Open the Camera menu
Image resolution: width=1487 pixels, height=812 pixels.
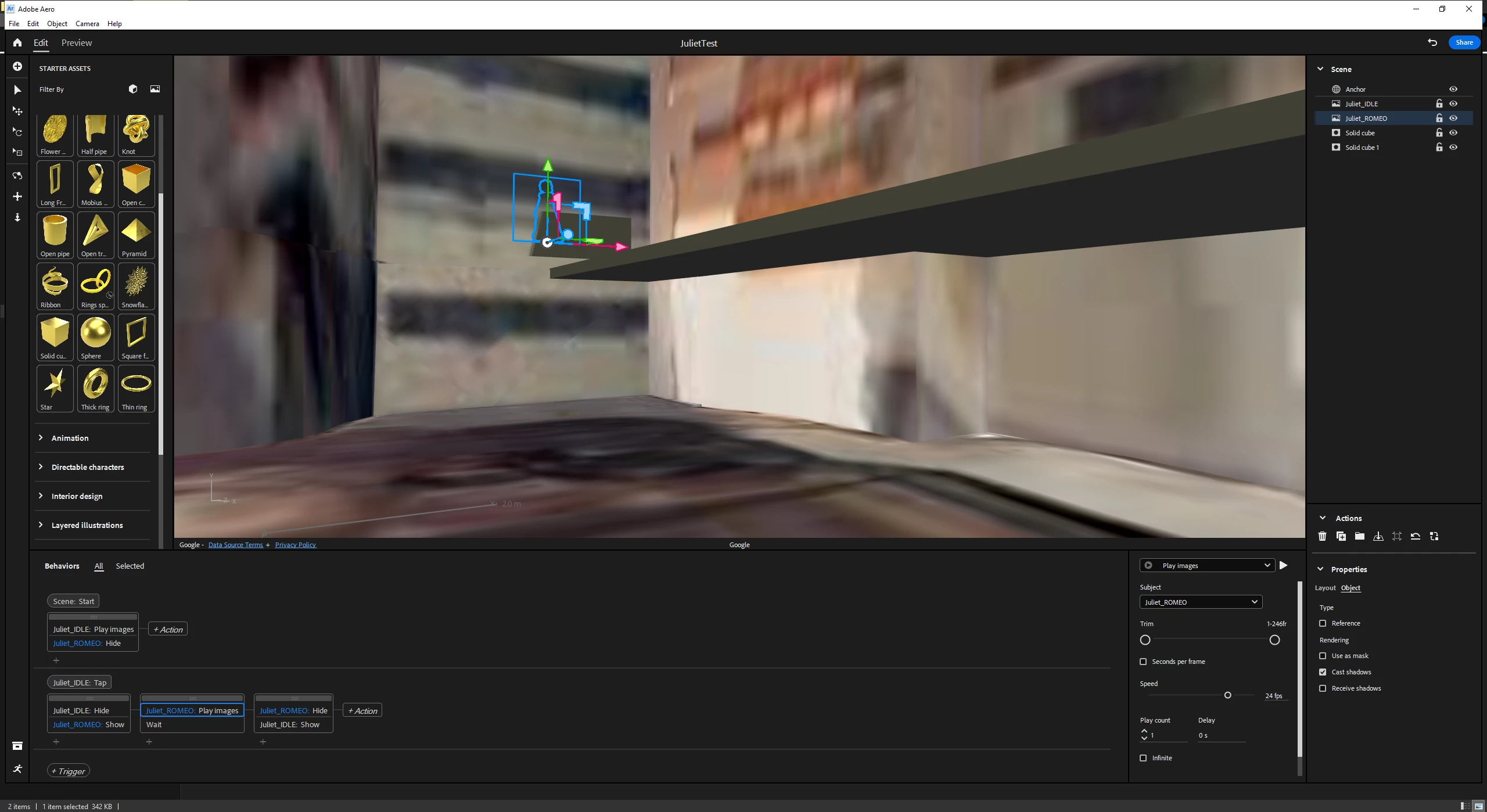pyautogui.click(x=87, y=24)
